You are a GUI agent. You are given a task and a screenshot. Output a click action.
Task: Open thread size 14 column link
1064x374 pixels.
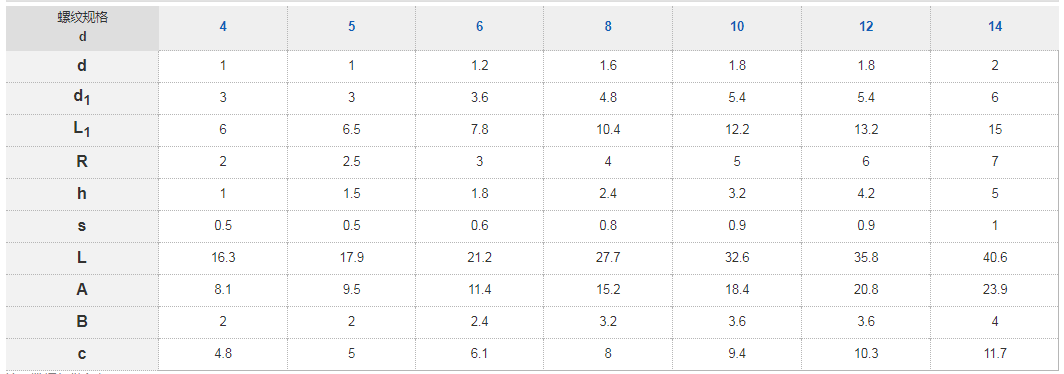995,26
